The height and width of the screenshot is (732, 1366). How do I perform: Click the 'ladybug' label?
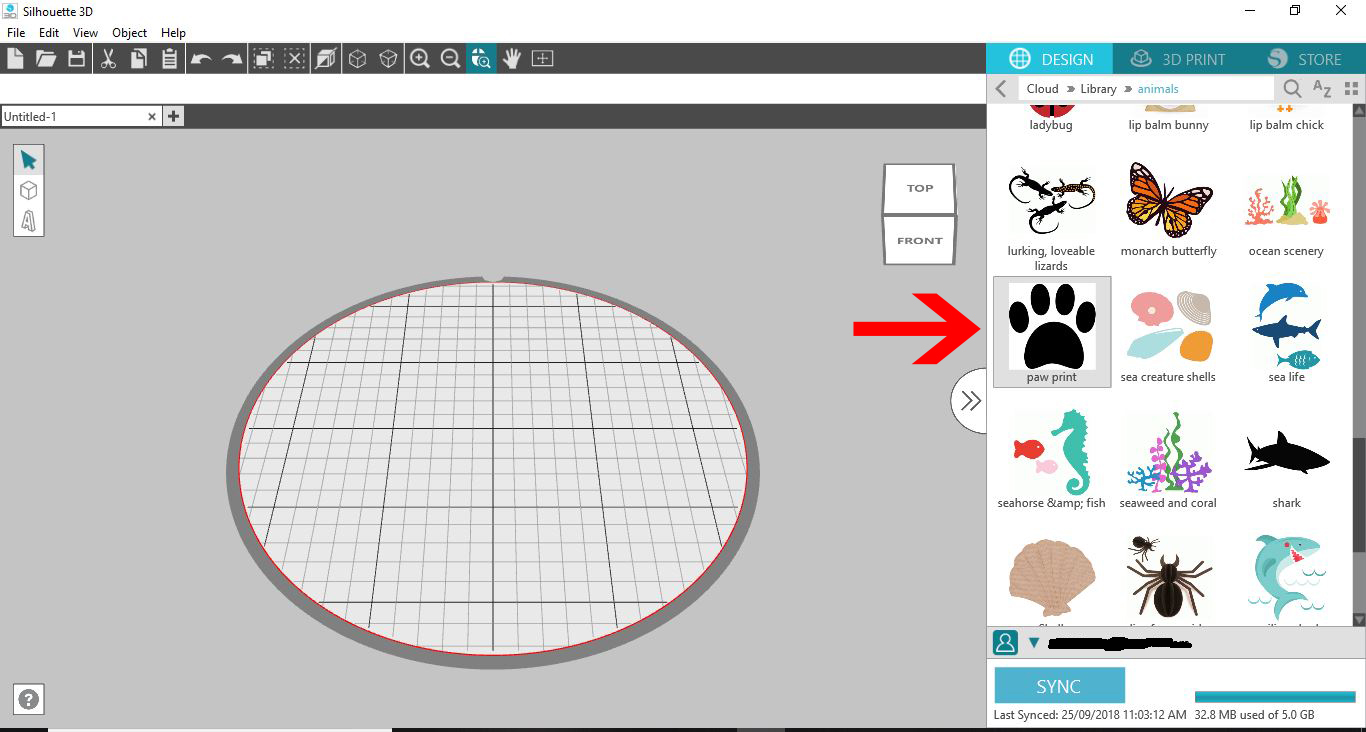[x=1051, y=125]
